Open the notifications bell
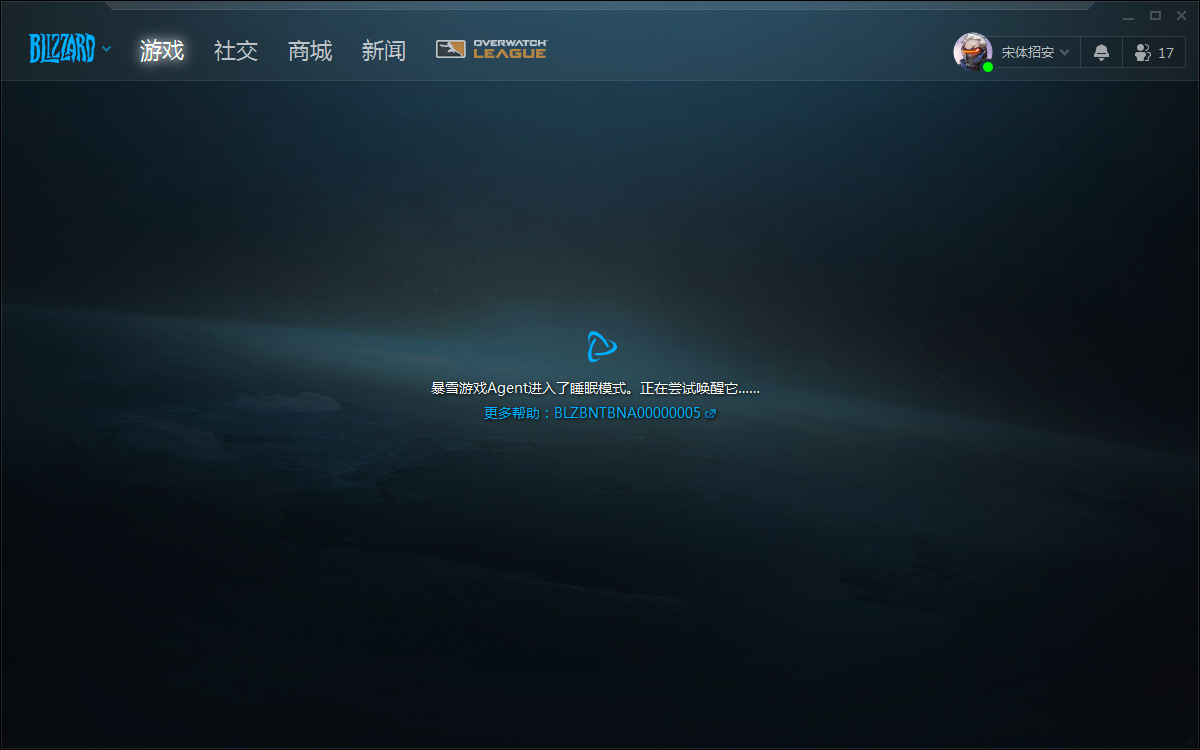The image size is (1200, 750). 1101,52
